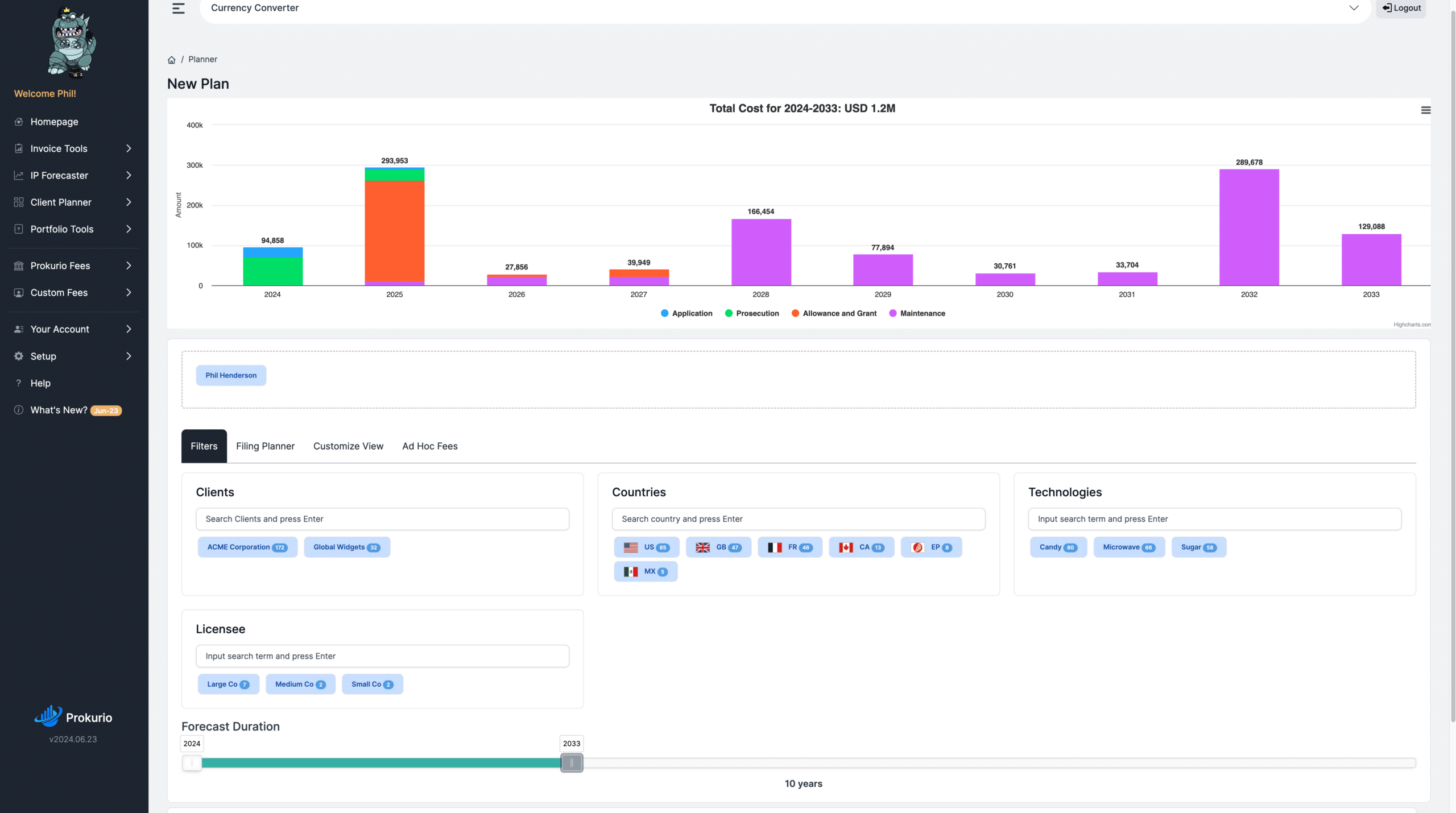1456x813 pixels.
Task: Click the 2033 forecast slider handle
Action: 572,762
